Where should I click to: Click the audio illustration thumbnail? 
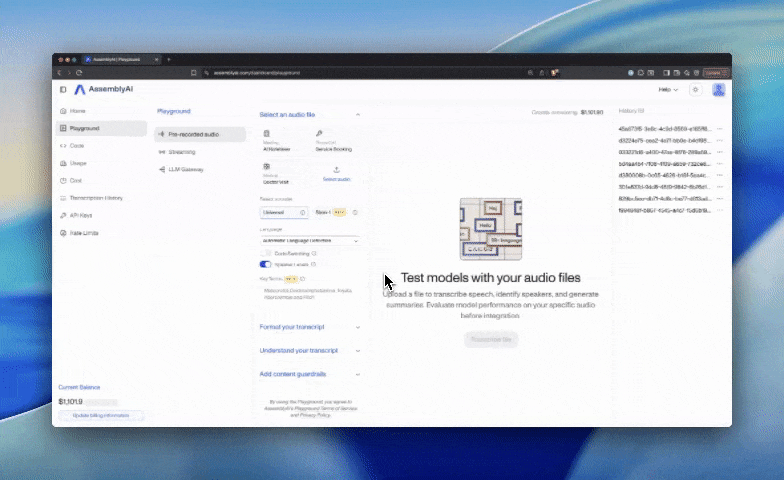491,229
